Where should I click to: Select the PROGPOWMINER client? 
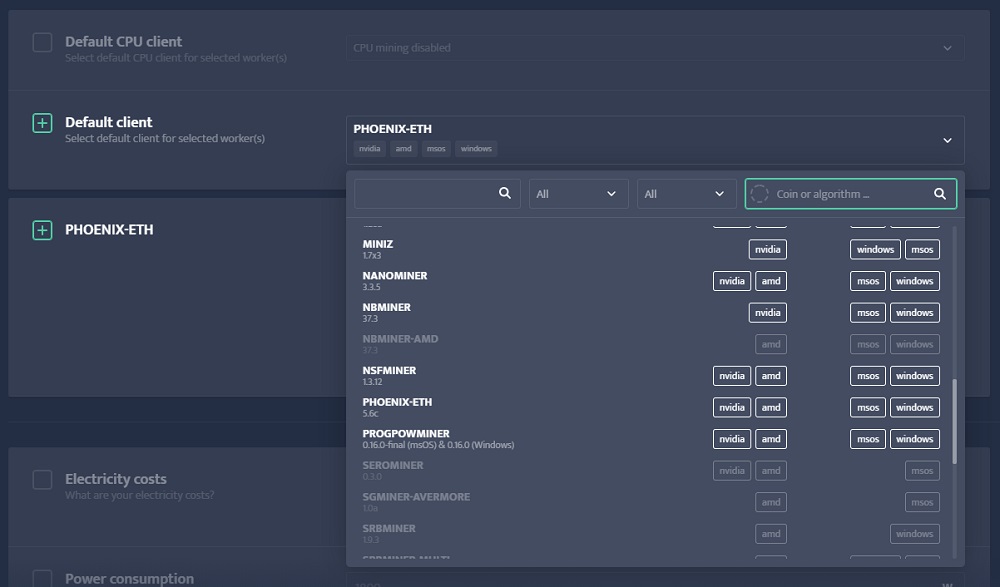pyautogui.click(x=651, y=439)
